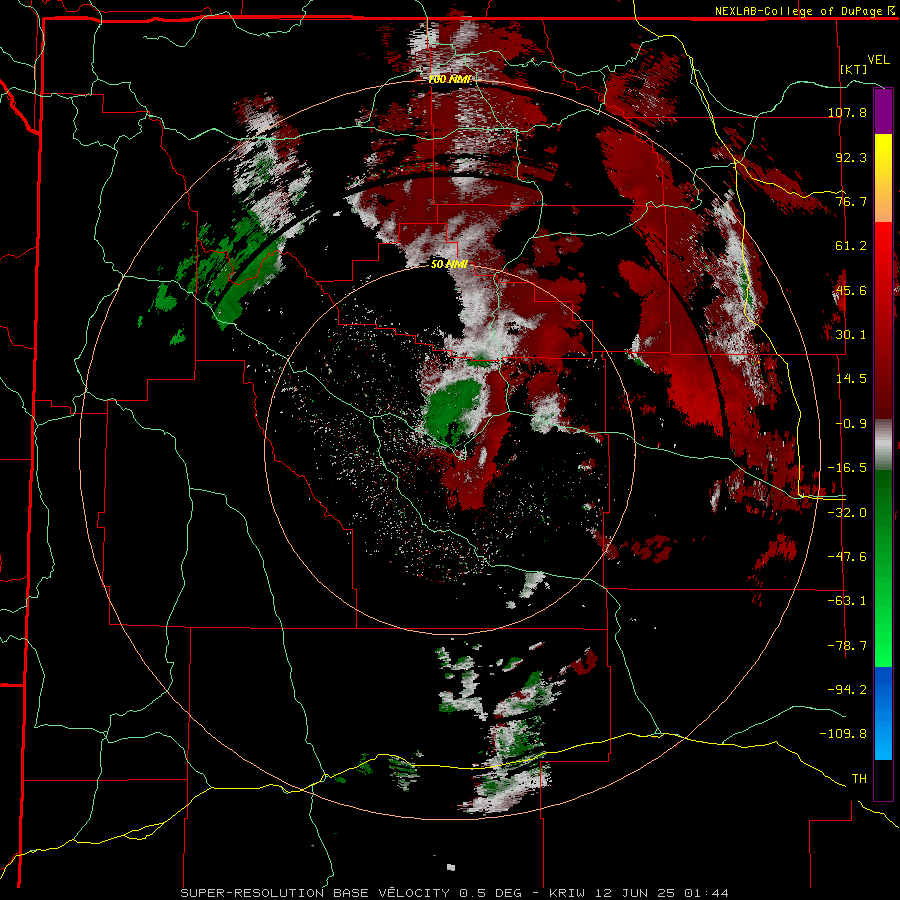Click the 76.7 value on velocity scale
The width and height of the screenshot is (900, 900).
click(851, 201)
